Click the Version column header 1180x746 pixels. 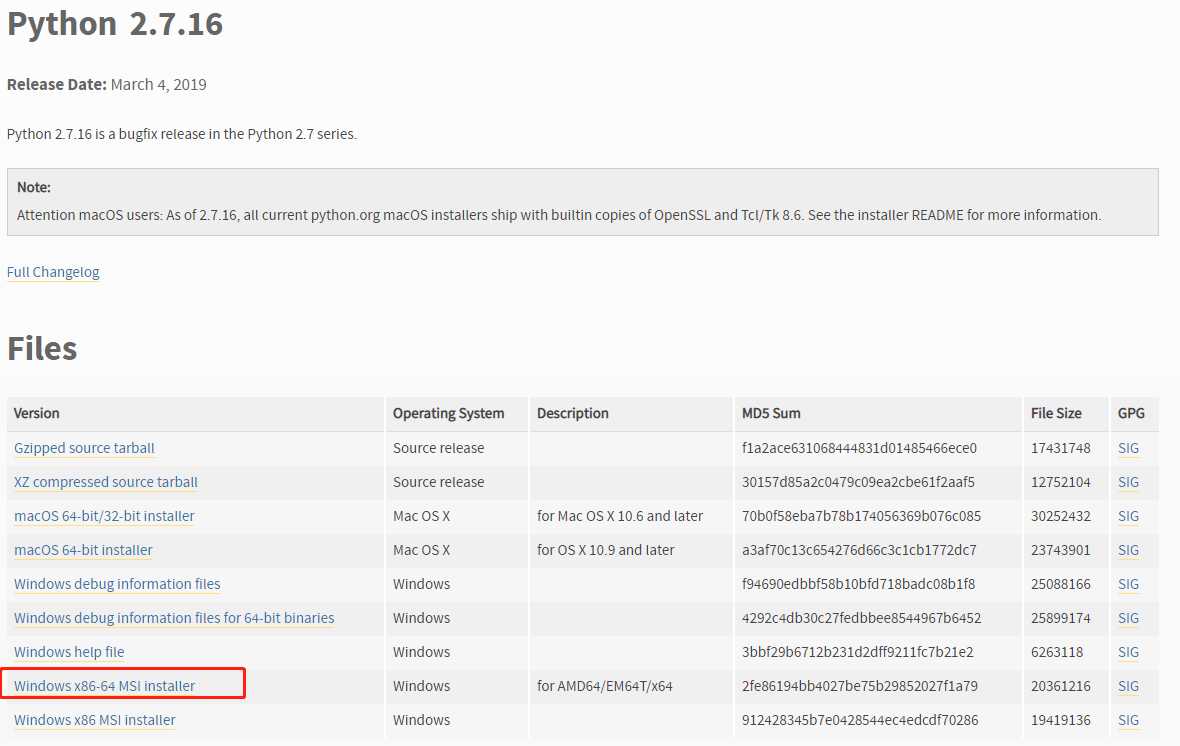pyautogui.click(x=36, y=413)
